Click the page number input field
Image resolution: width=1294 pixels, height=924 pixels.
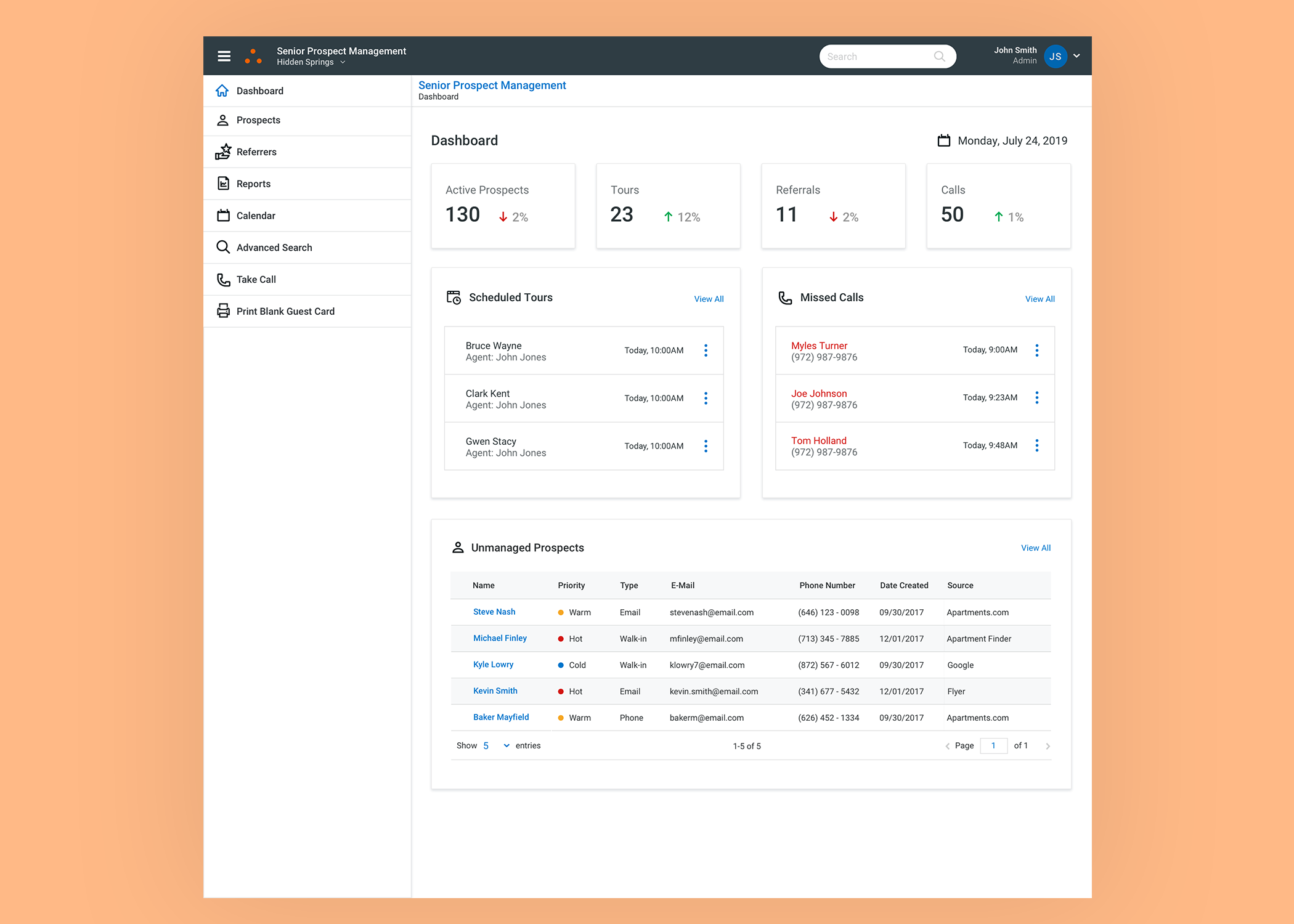click(x=993, y=745)
